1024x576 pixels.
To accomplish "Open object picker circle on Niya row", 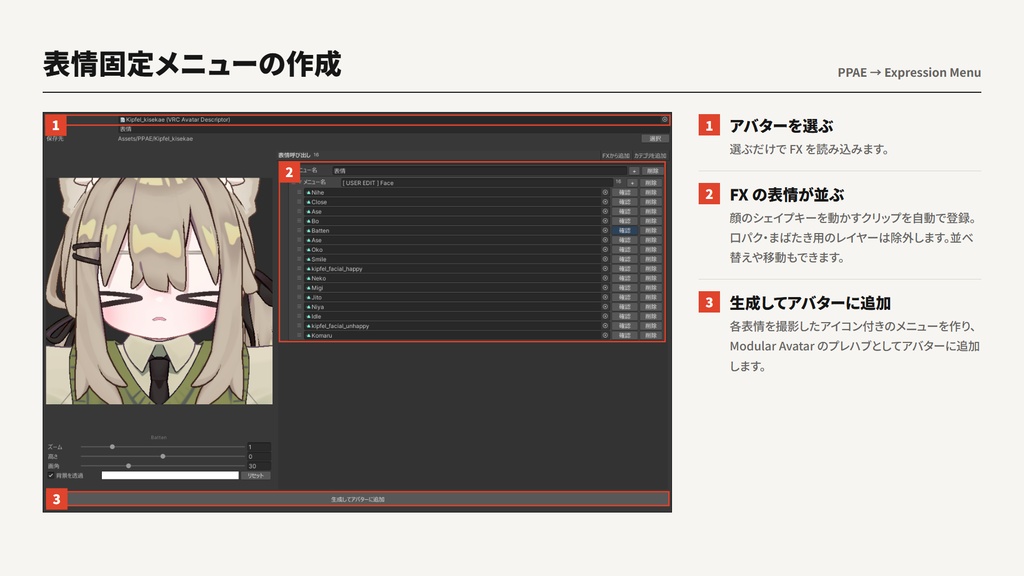I will [x=605, y=307].
